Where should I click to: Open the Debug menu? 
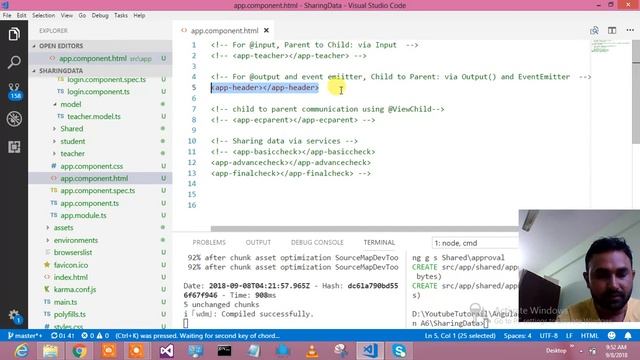click(x=100, y=16)
